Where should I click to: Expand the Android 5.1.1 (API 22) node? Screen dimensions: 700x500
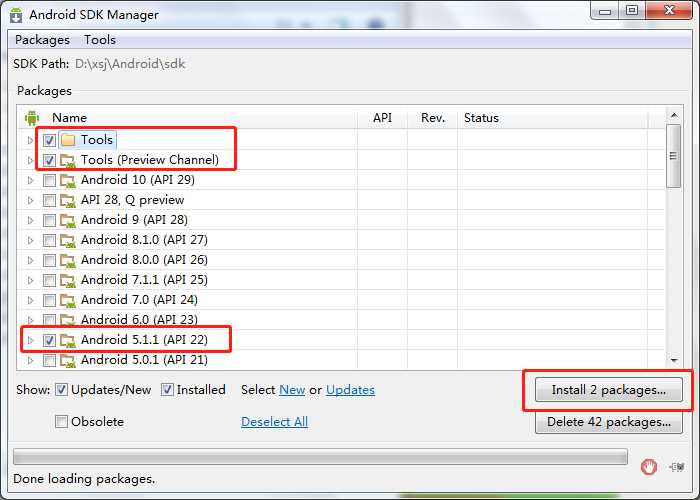(x=30, y=340)
